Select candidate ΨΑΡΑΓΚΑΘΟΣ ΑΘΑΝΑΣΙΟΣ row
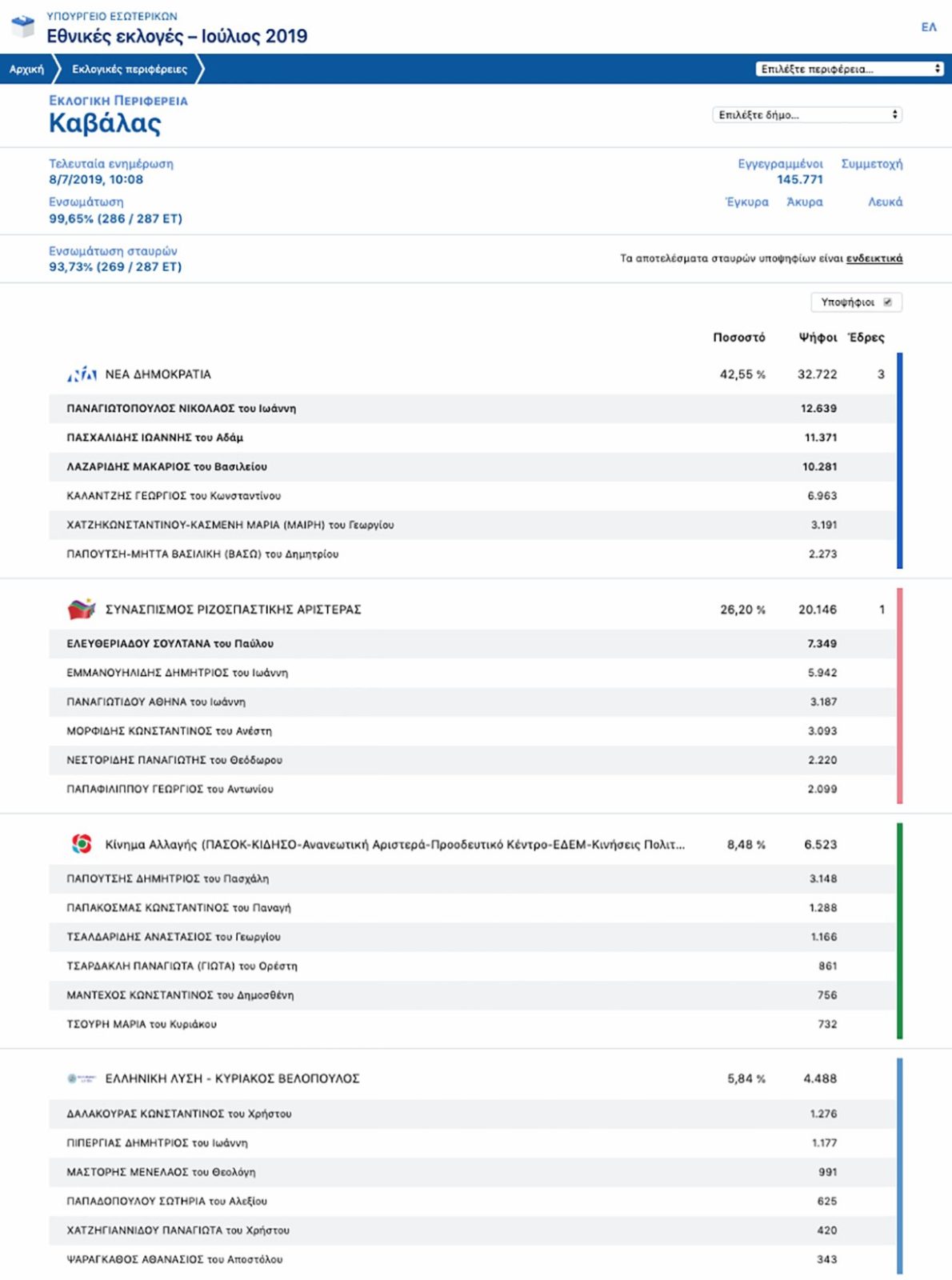 tap(472, 1259)
